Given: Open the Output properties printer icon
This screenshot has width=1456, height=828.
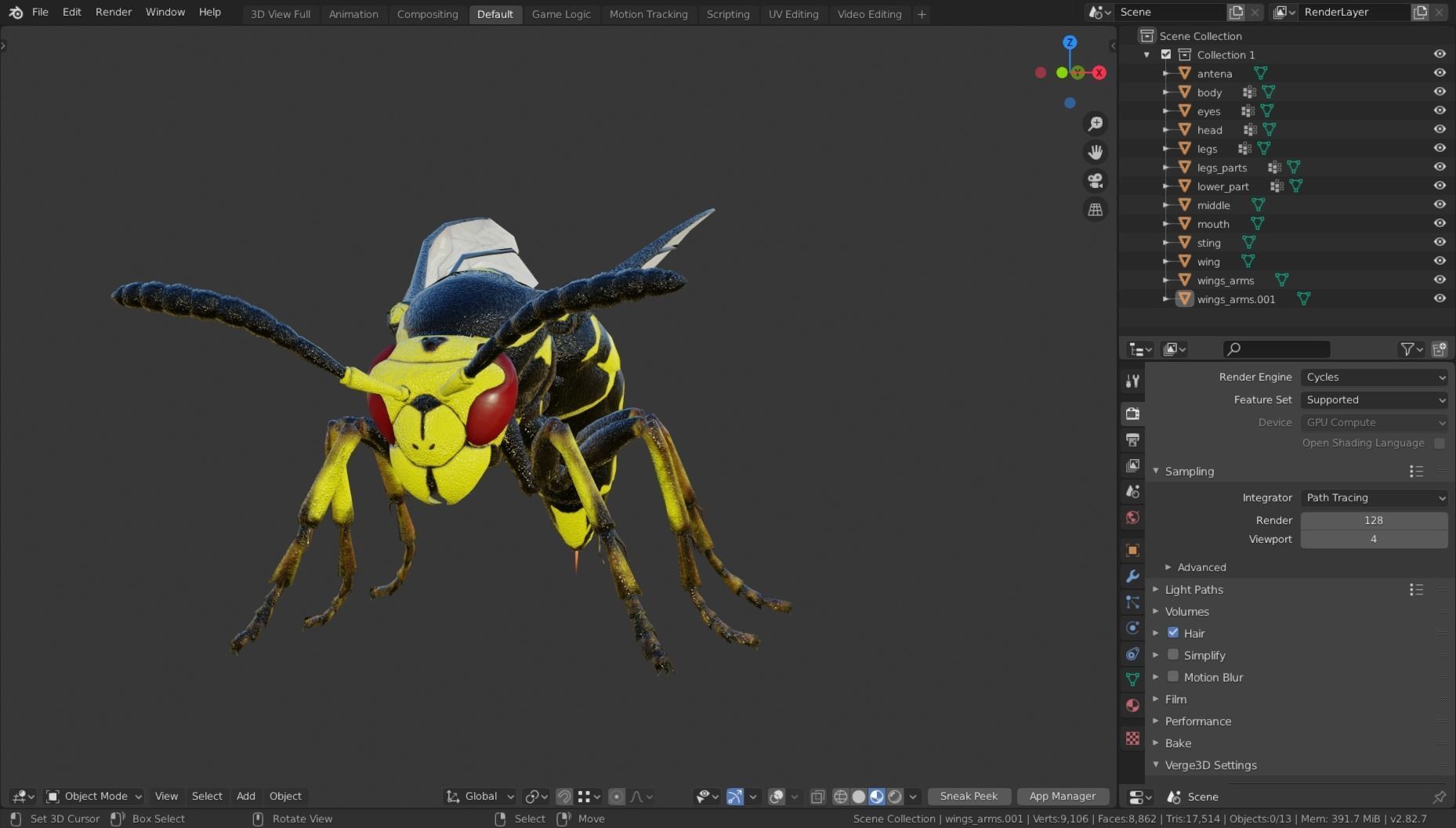Looking at the screenshot, I should pyautogui.click(x=1132, y=439).
